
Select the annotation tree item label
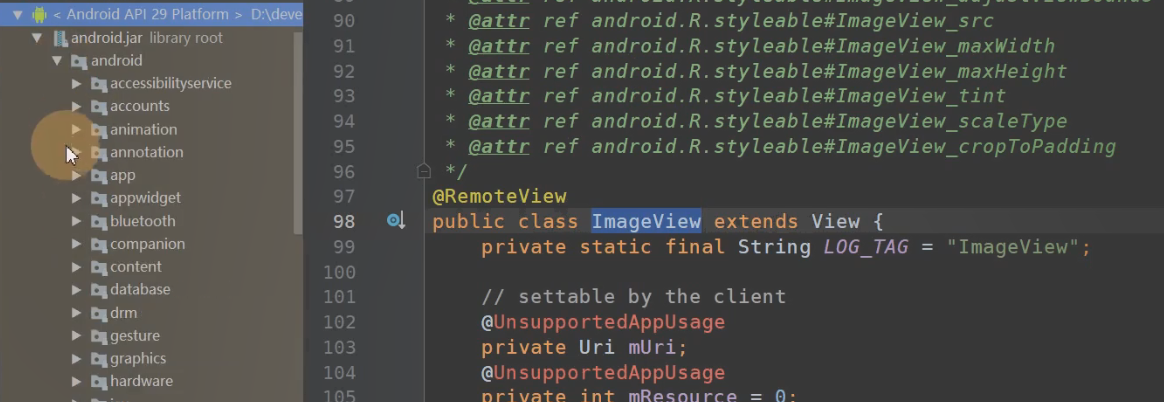pos(146,152)
